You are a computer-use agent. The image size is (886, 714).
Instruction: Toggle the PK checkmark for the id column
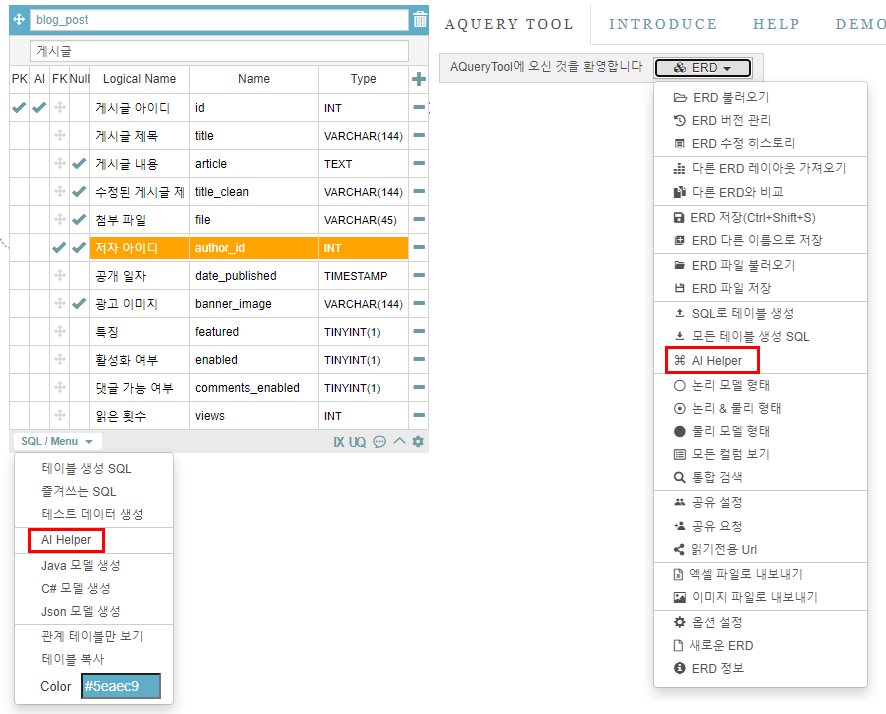pyautogui.click(x=19, y=107)
